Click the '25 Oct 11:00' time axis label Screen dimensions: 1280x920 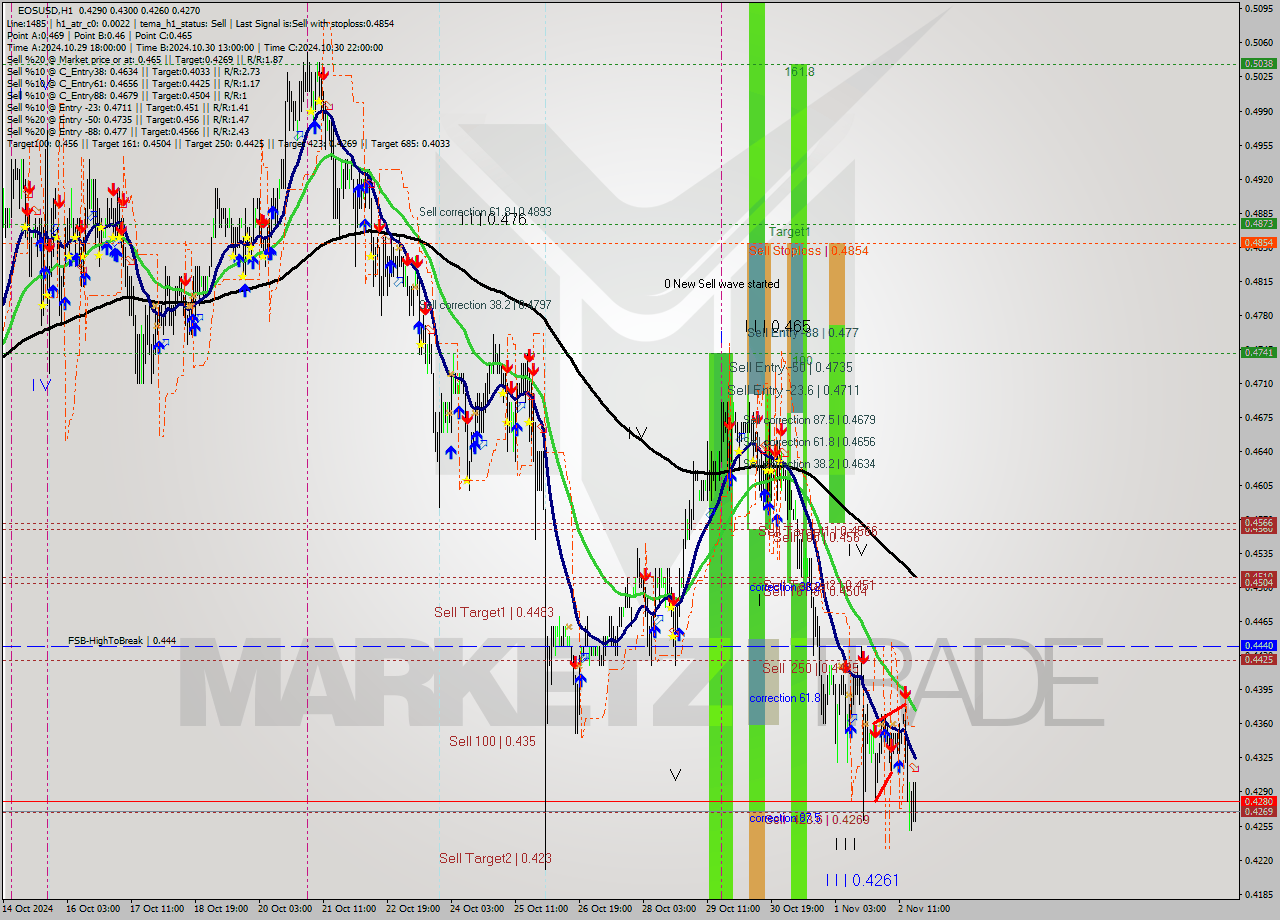point(540,909)
